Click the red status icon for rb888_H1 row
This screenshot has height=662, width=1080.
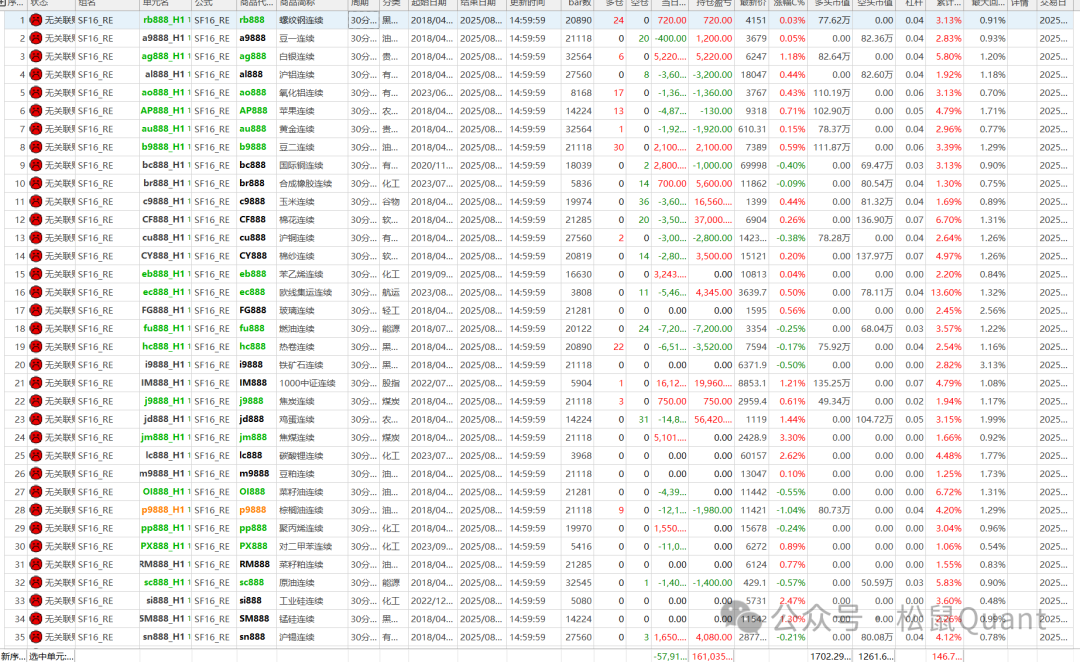click(x=36, y=20)
